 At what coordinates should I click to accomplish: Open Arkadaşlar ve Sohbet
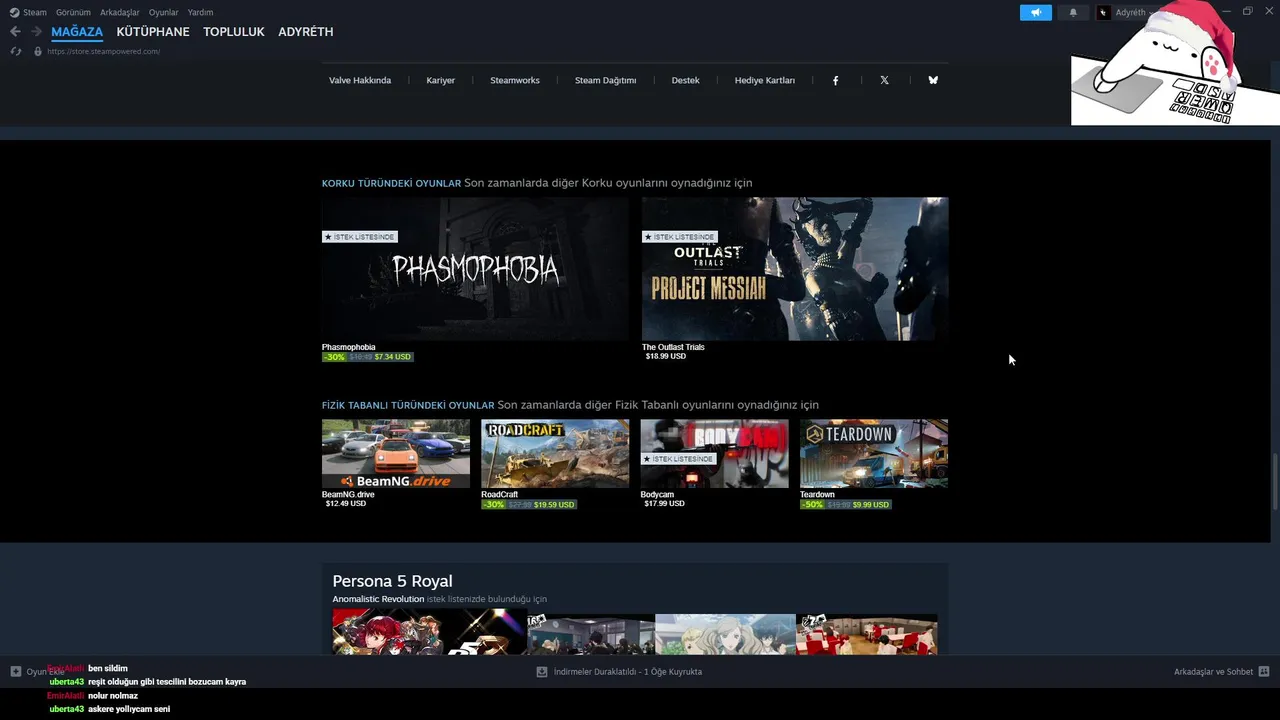point(1213,672)
